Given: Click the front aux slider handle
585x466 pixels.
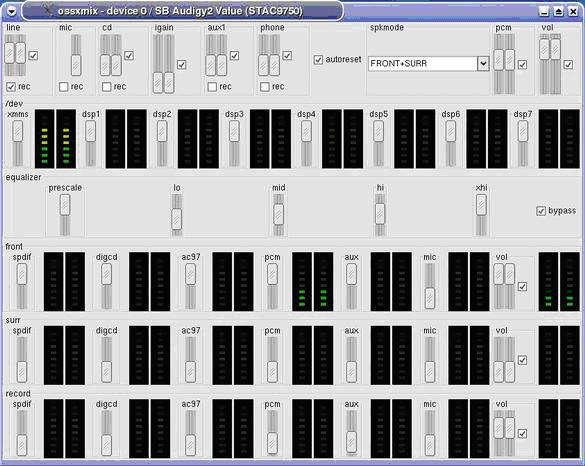Looking at the screenshot, I should pyautogui.click(x=351, y=274).
